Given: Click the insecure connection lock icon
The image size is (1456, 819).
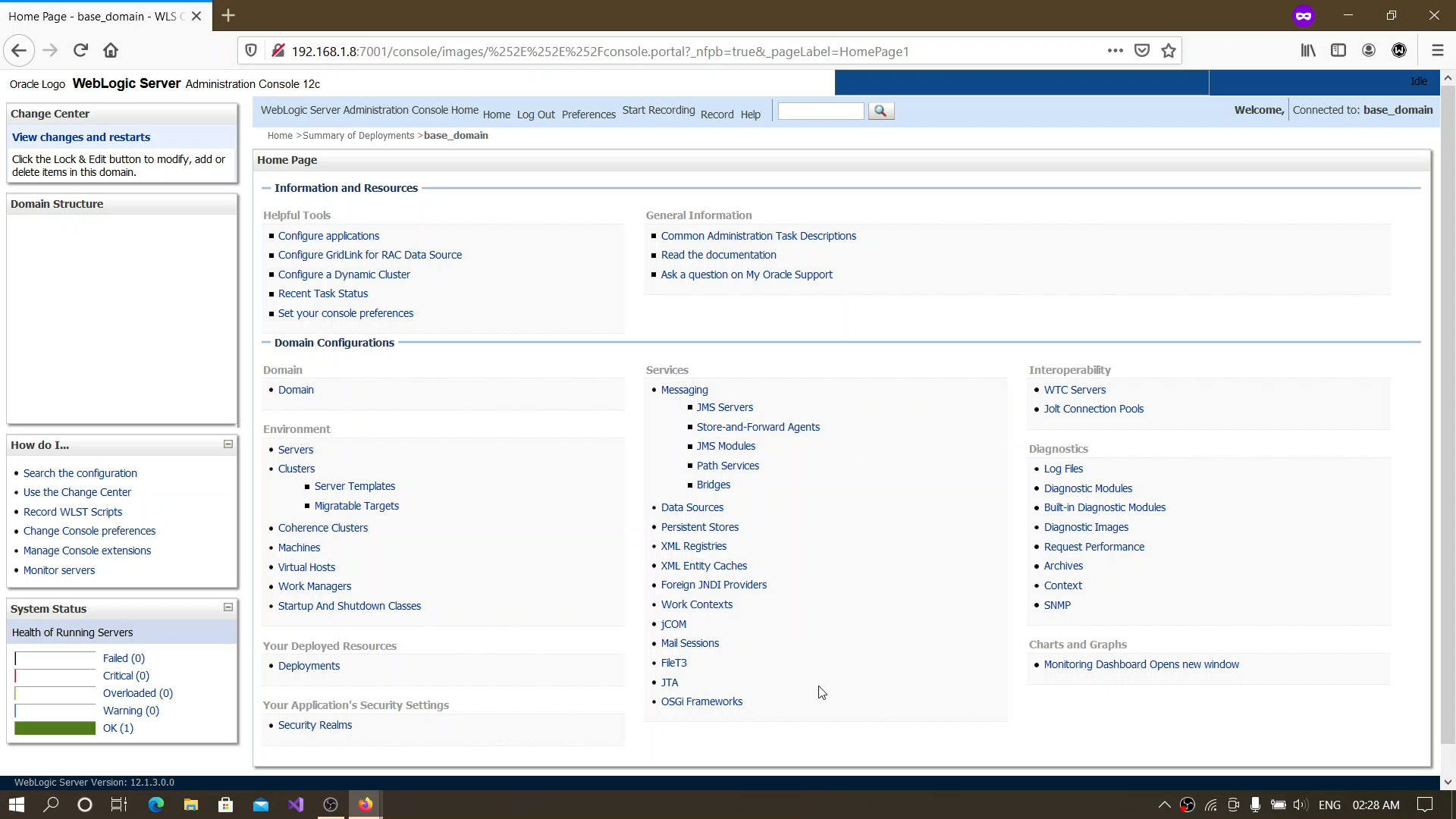Looking at the screenshot, I should point(278,51).
